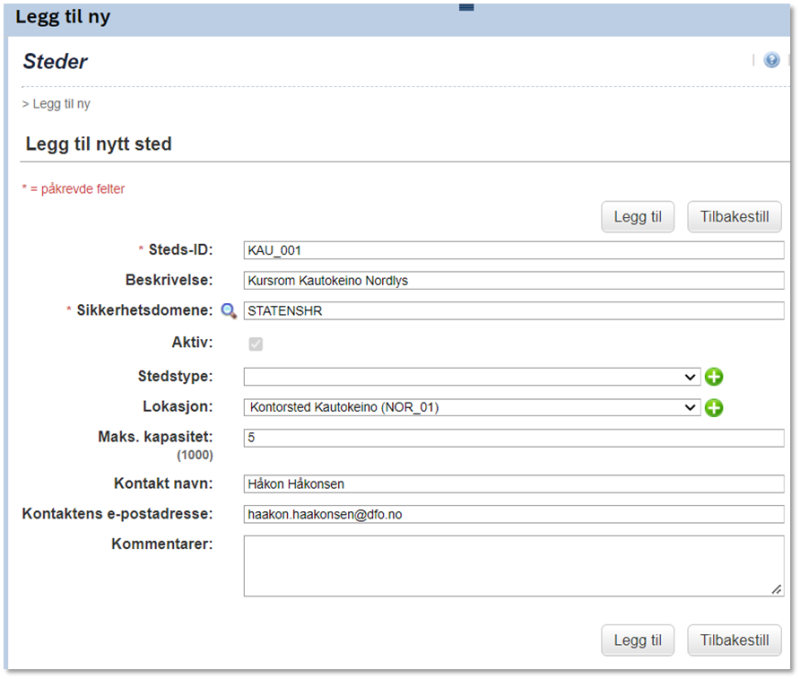800x679 pixels.
Task: Click the Kontaktens e-postadresse field
Action: click(x=514, y=514)
